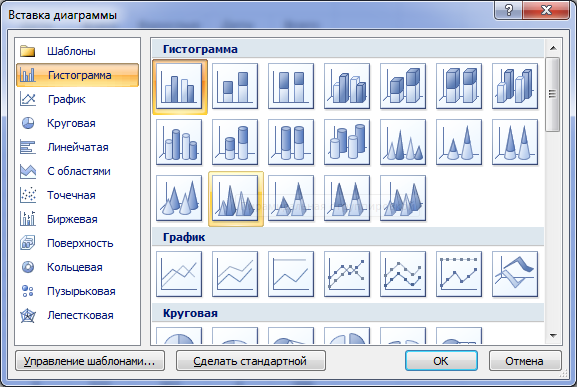Select the first pie chart thumbnail
Screen dimensions: 577x387
(x=179, y=335)
